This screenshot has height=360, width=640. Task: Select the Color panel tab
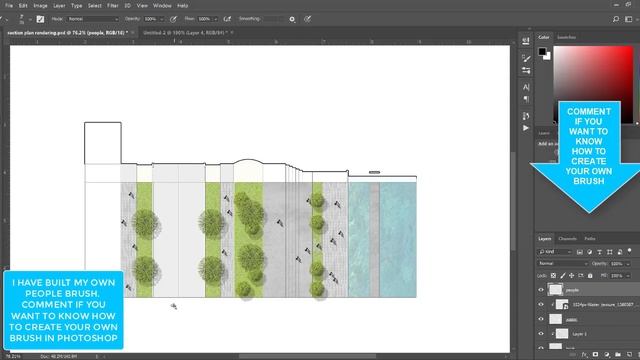pos(544,37)
